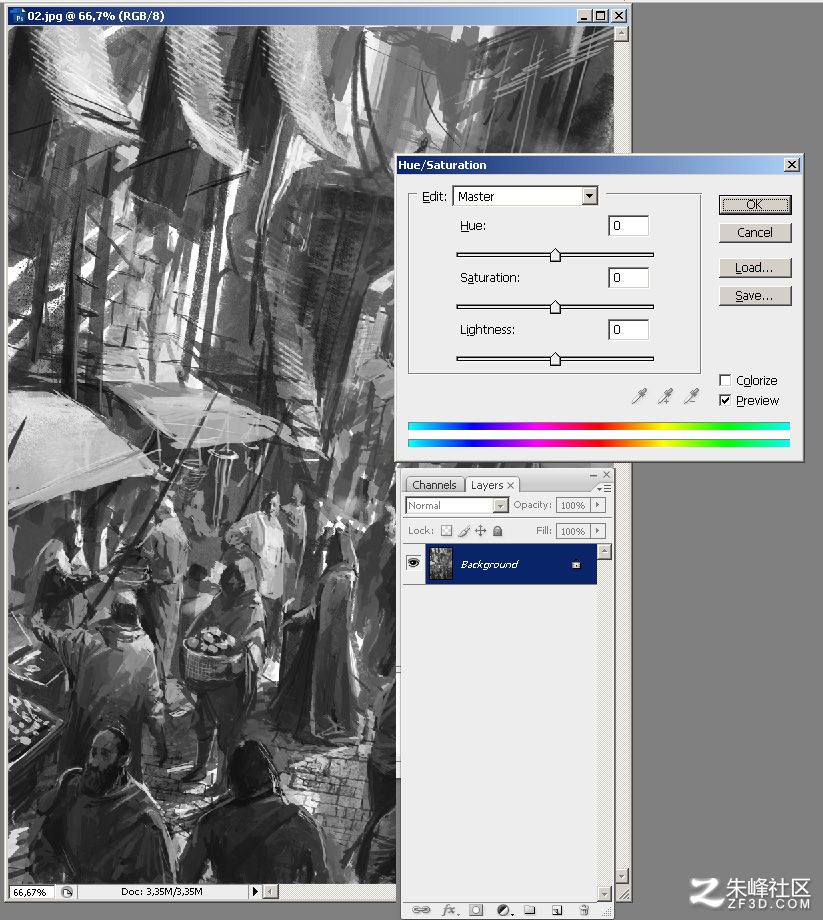
Task: Click the zoom percentage 66,67% field
Action: tap(32, 892)
